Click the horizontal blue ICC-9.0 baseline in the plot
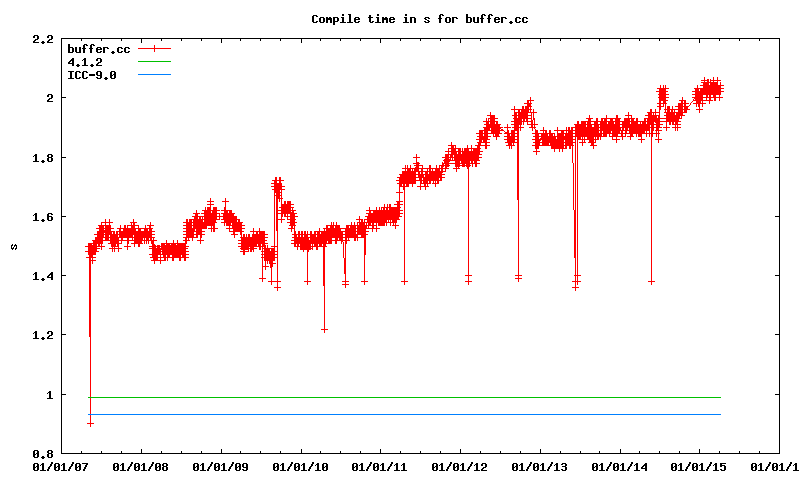800x480 pixels. click(400, 414)
